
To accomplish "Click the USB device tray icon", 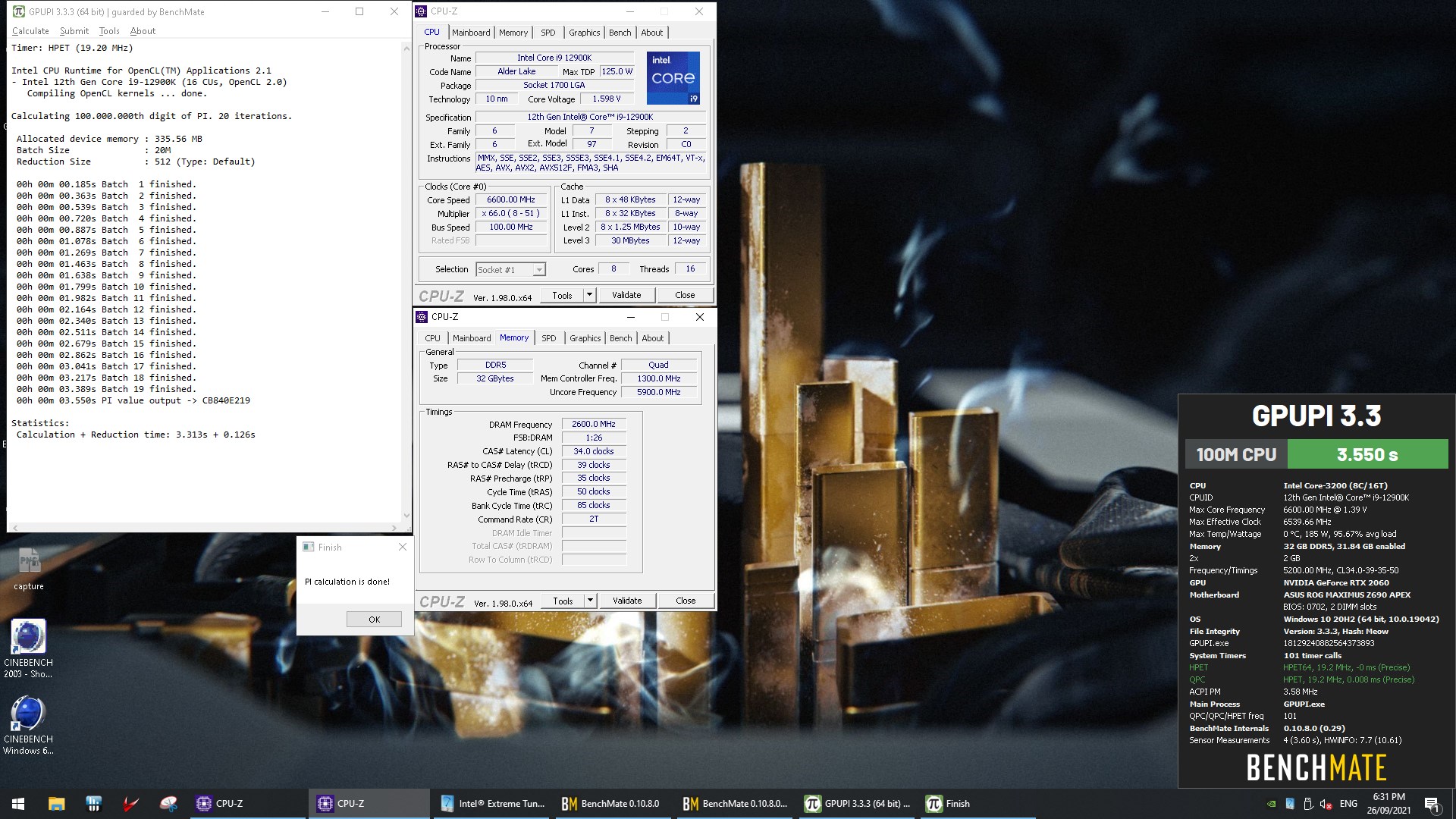I will point(1308,804).
